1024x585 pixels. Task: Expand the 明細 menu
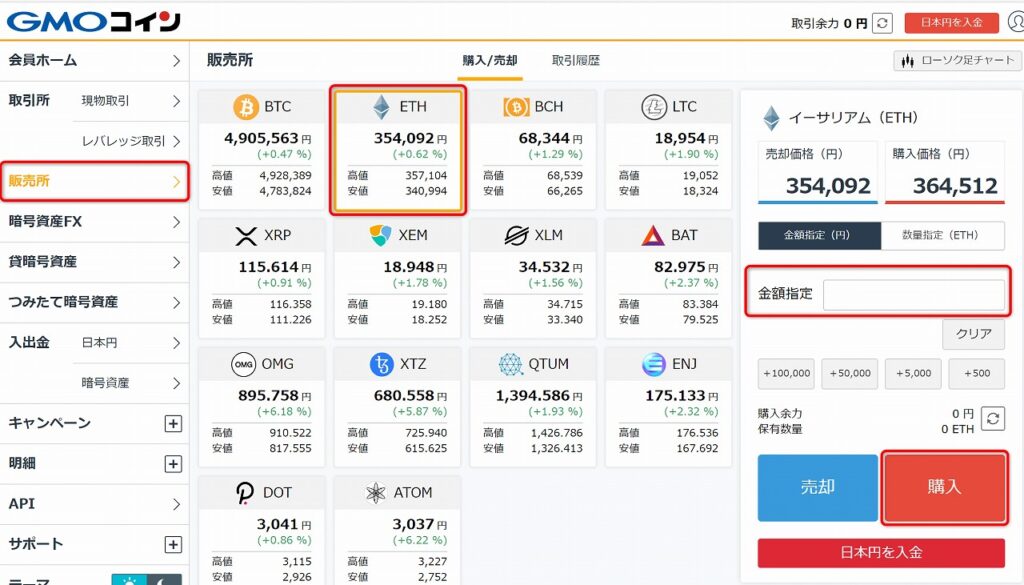172,464
